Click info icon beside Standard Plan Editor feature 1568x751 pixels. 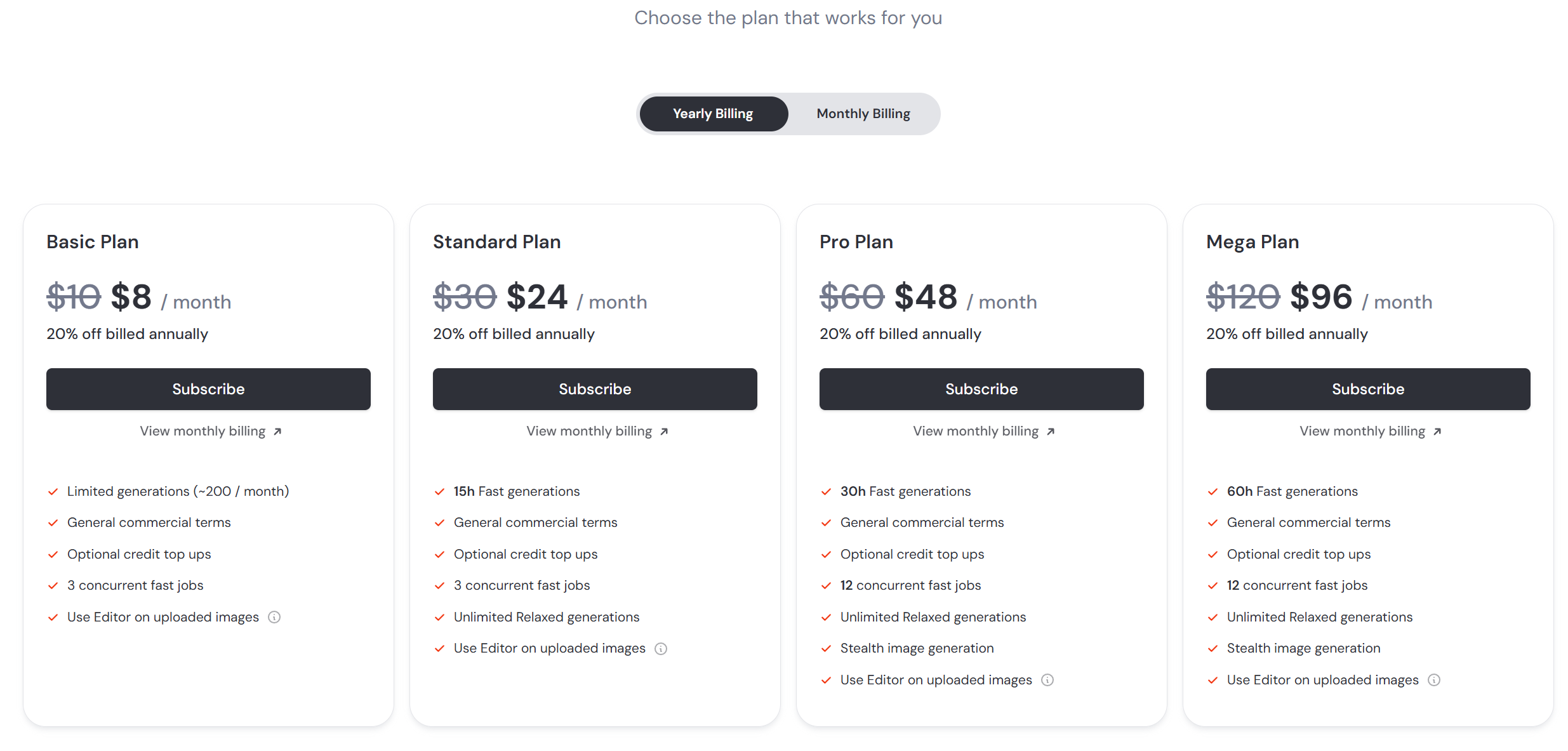point(661,648)
